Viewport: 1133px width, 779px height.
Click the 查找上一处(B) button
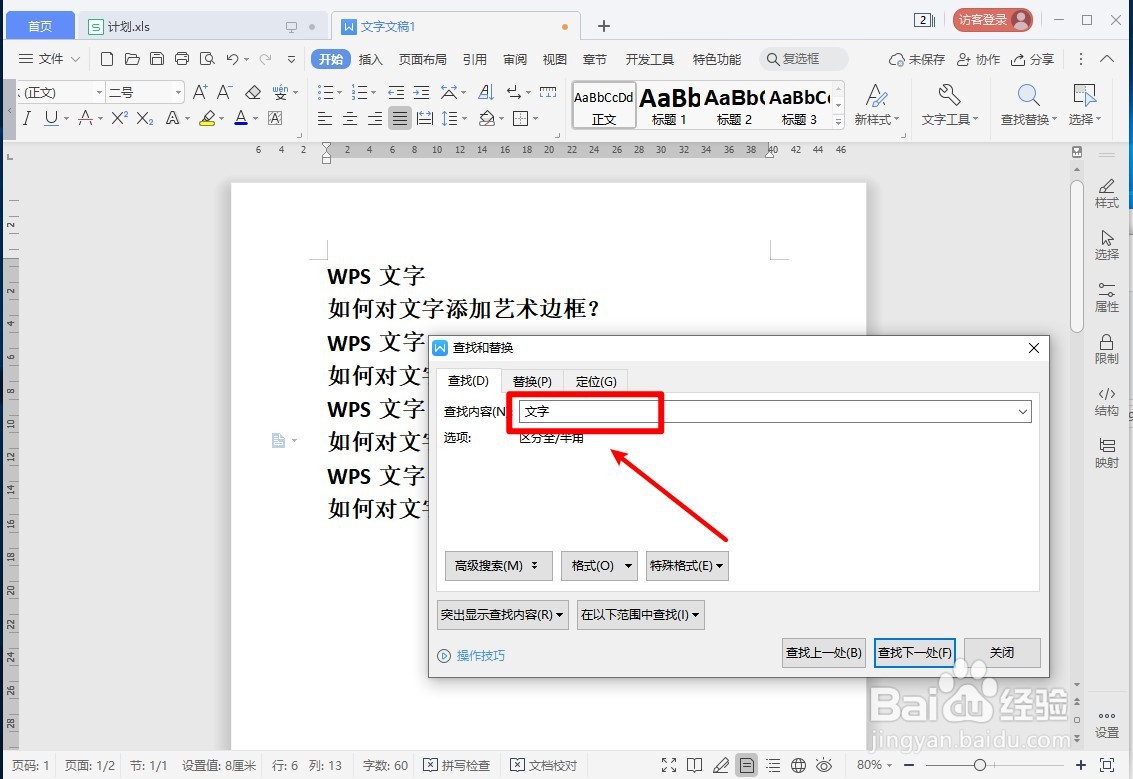824,653
